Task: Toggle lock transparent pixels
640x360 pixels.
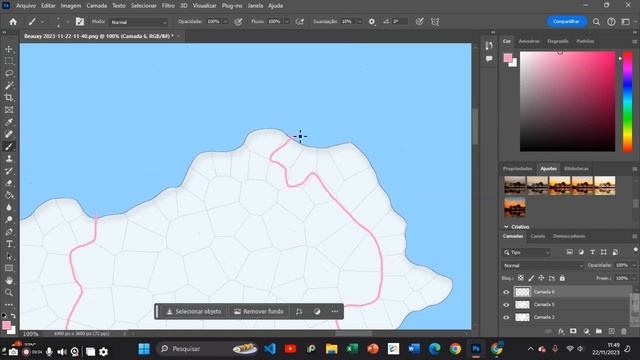Action: [x=521, y=278]
